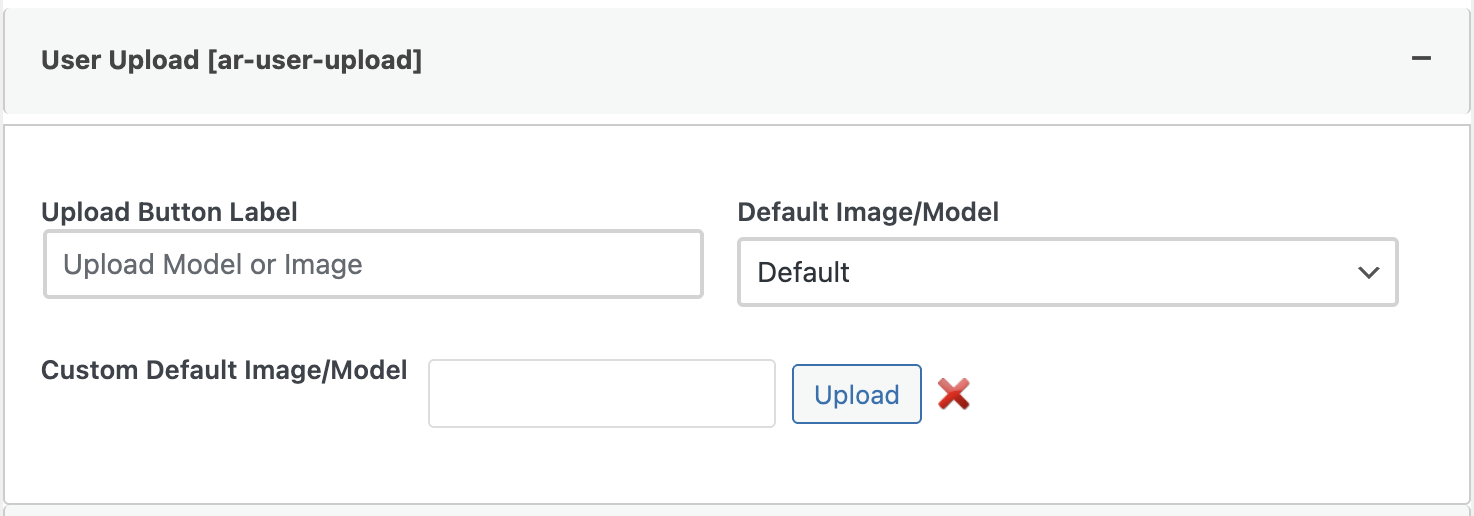Collapse the User Upload section via minus icon
The image size is (1474, 516).
click(1421, 59)
